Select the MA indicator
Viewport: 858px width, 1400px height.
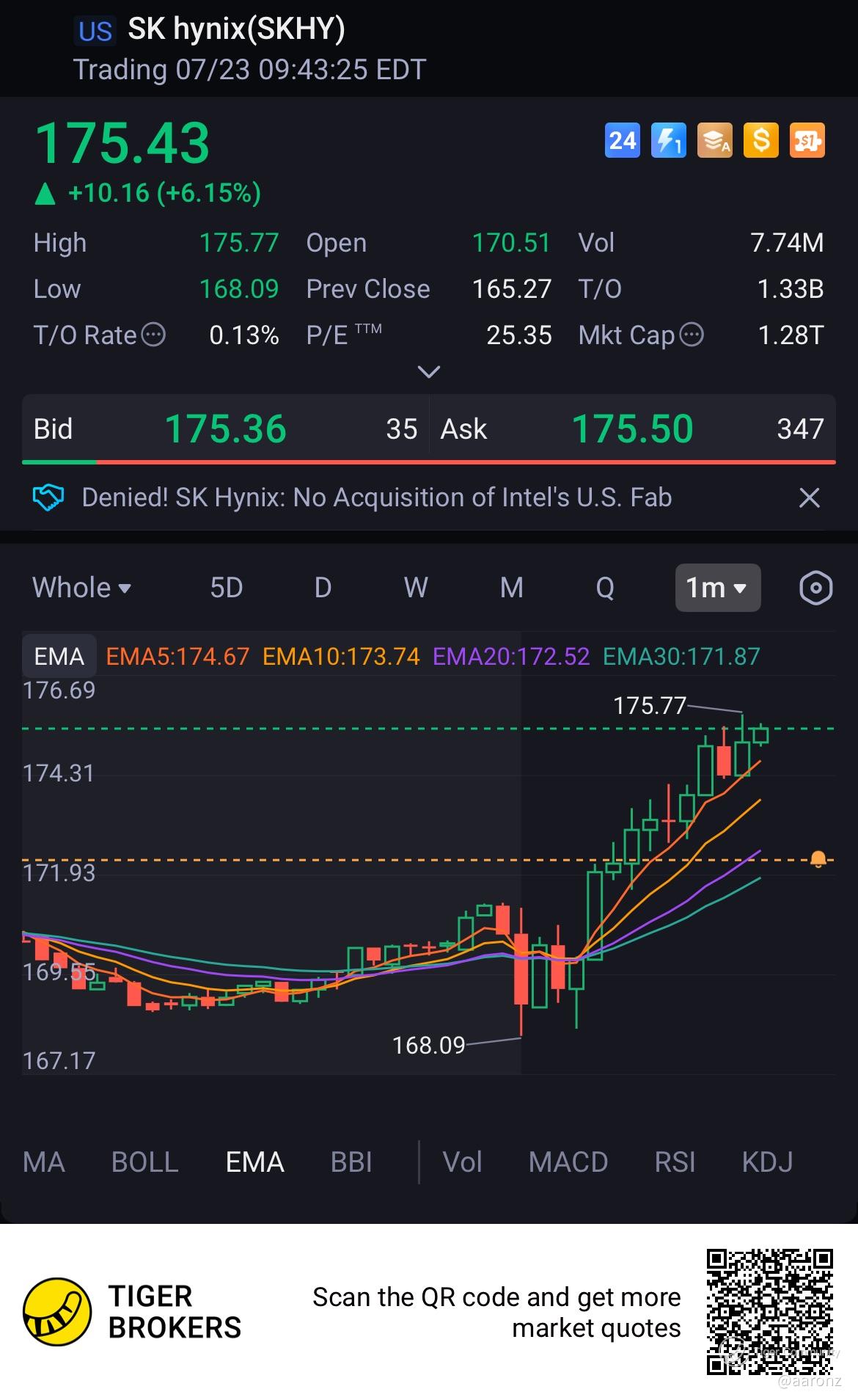click(44, 1162)
